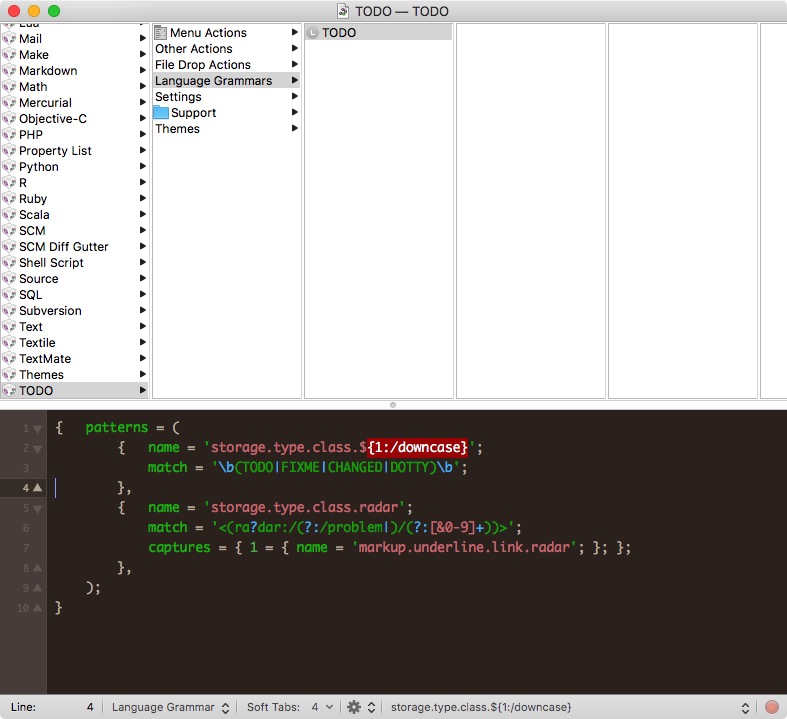
Task: Select the Text bundle
Action: coord(74,327)
